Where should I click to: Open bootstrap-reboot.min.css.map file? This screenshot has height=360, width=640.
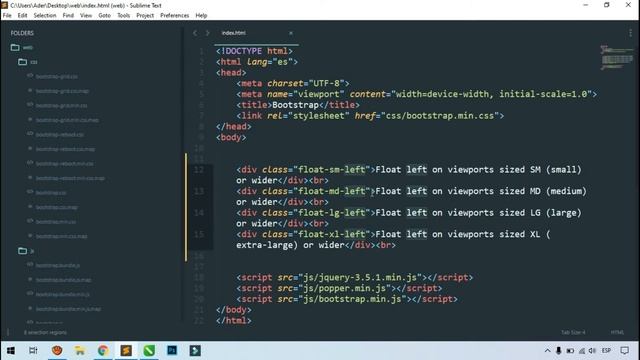(70, 178)
